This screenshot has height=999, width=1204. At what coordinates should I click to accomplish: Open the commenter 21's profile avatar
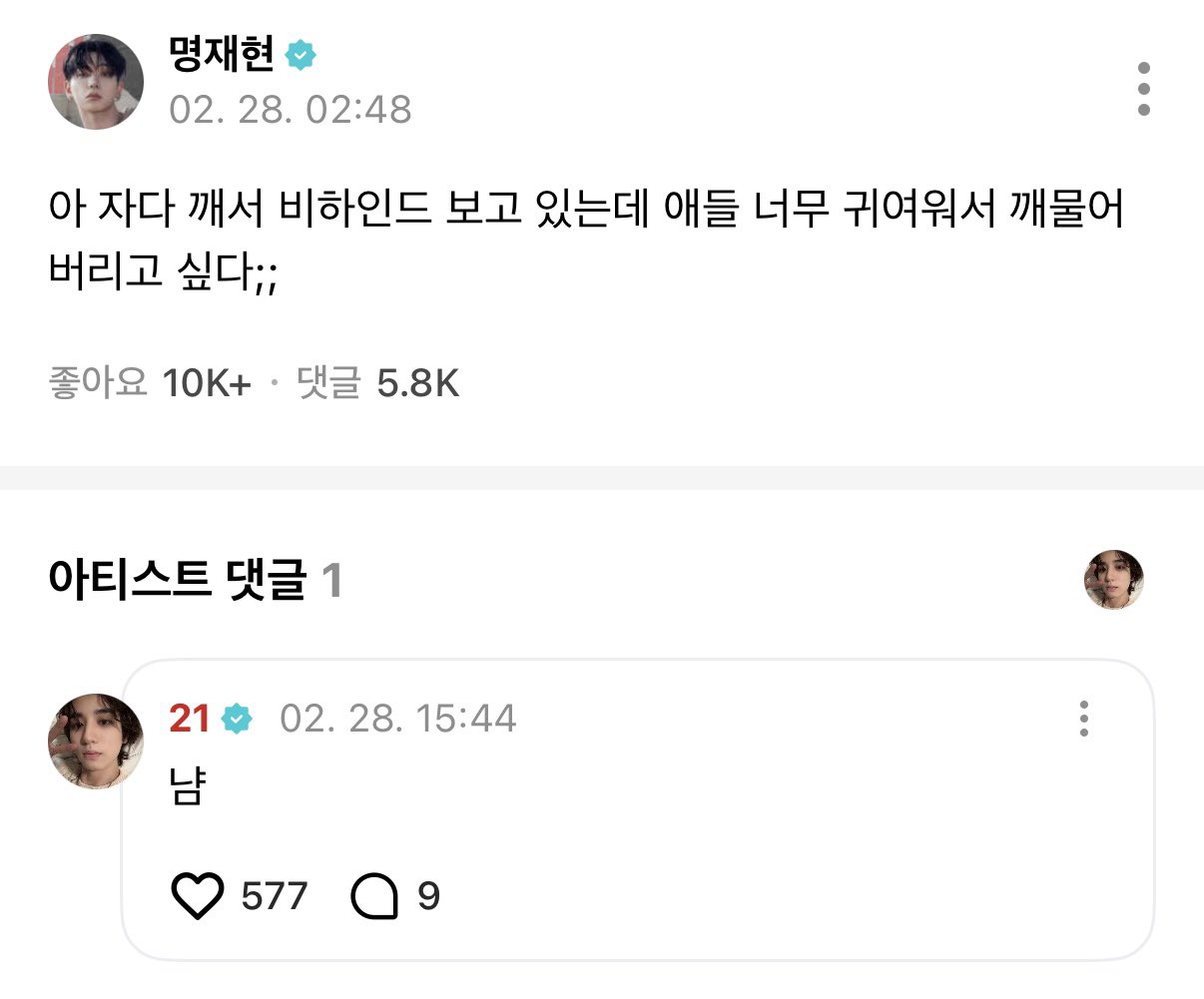pos(96,742)
